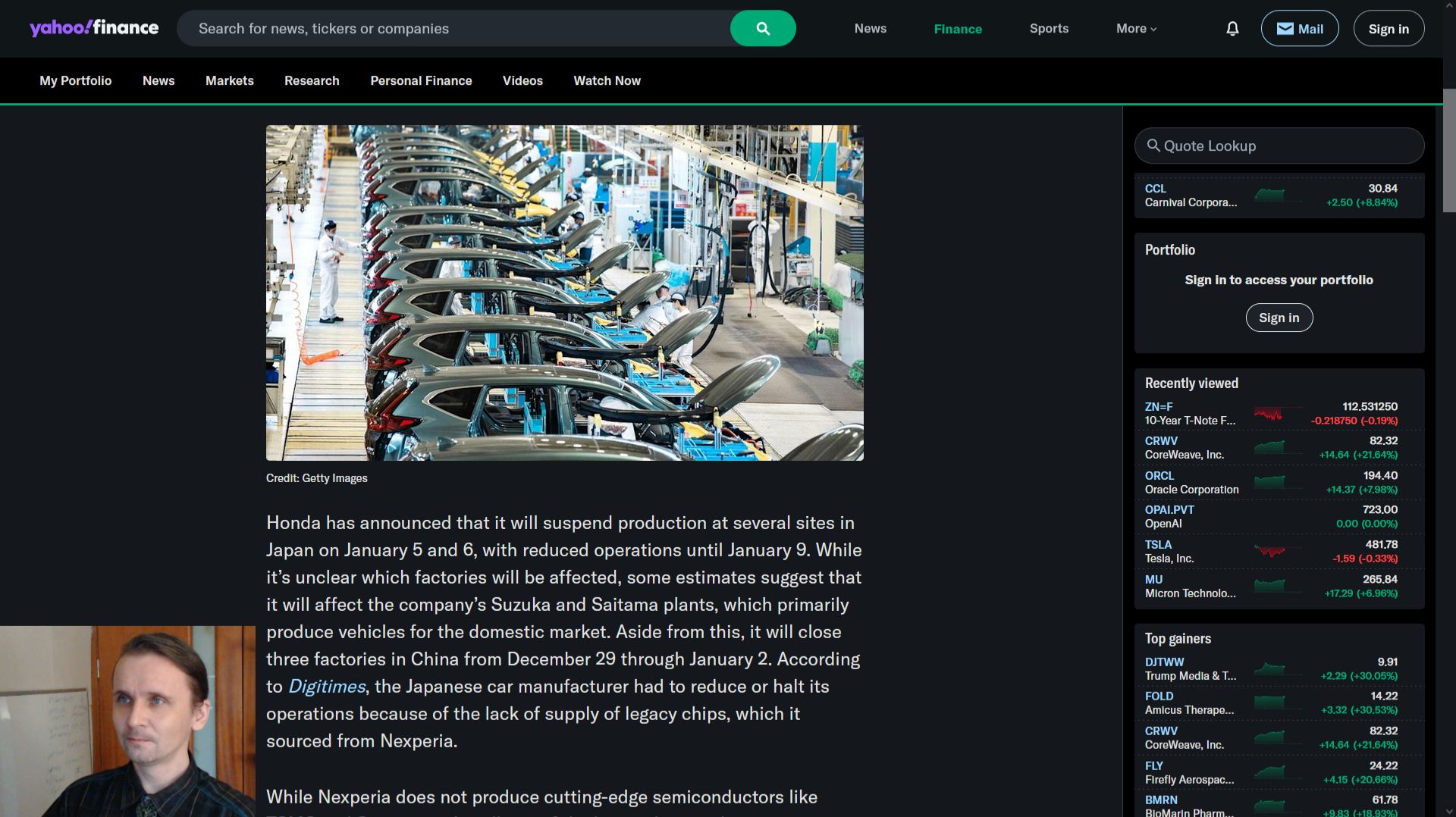Open the OPAI.PVT ticker link
Screen dimensions: 1456x817
(x=1169, y=510)
